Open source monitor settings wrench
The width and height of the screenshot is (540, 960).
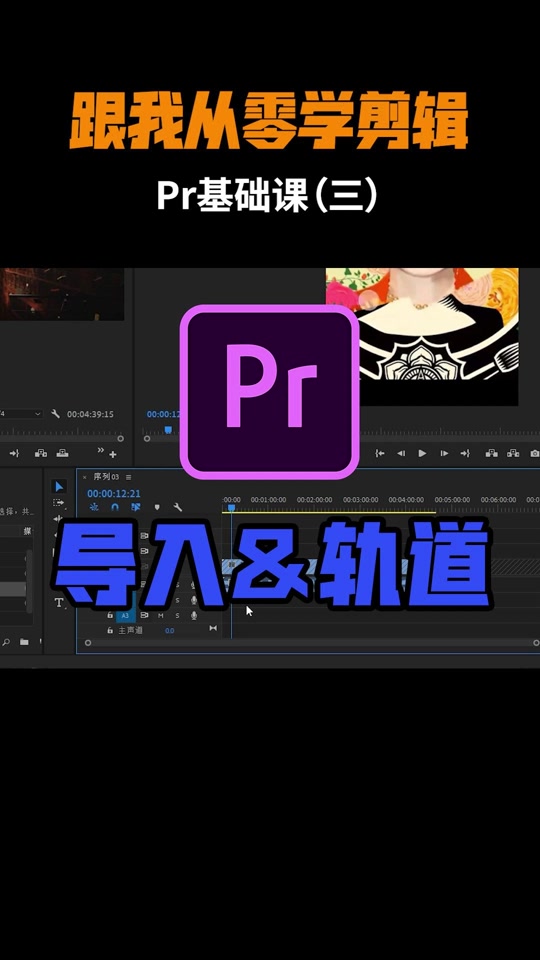(x=55, y=414)
